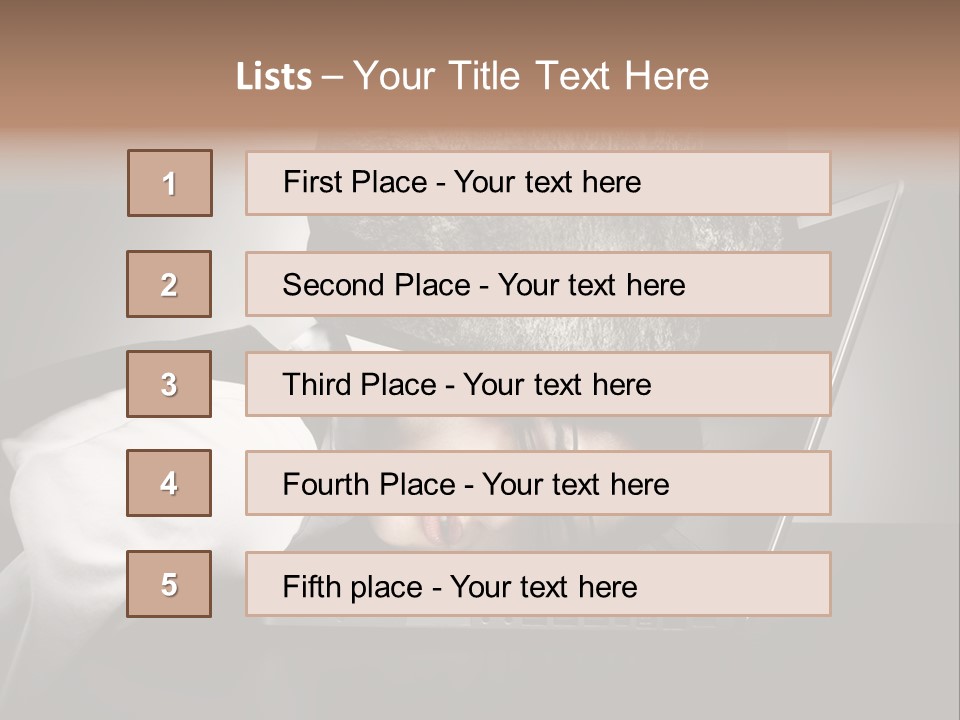Click the bold word Lists in title
Viewport: 960px width, 720px height.
pyautogui.click(x=274, y=77)
